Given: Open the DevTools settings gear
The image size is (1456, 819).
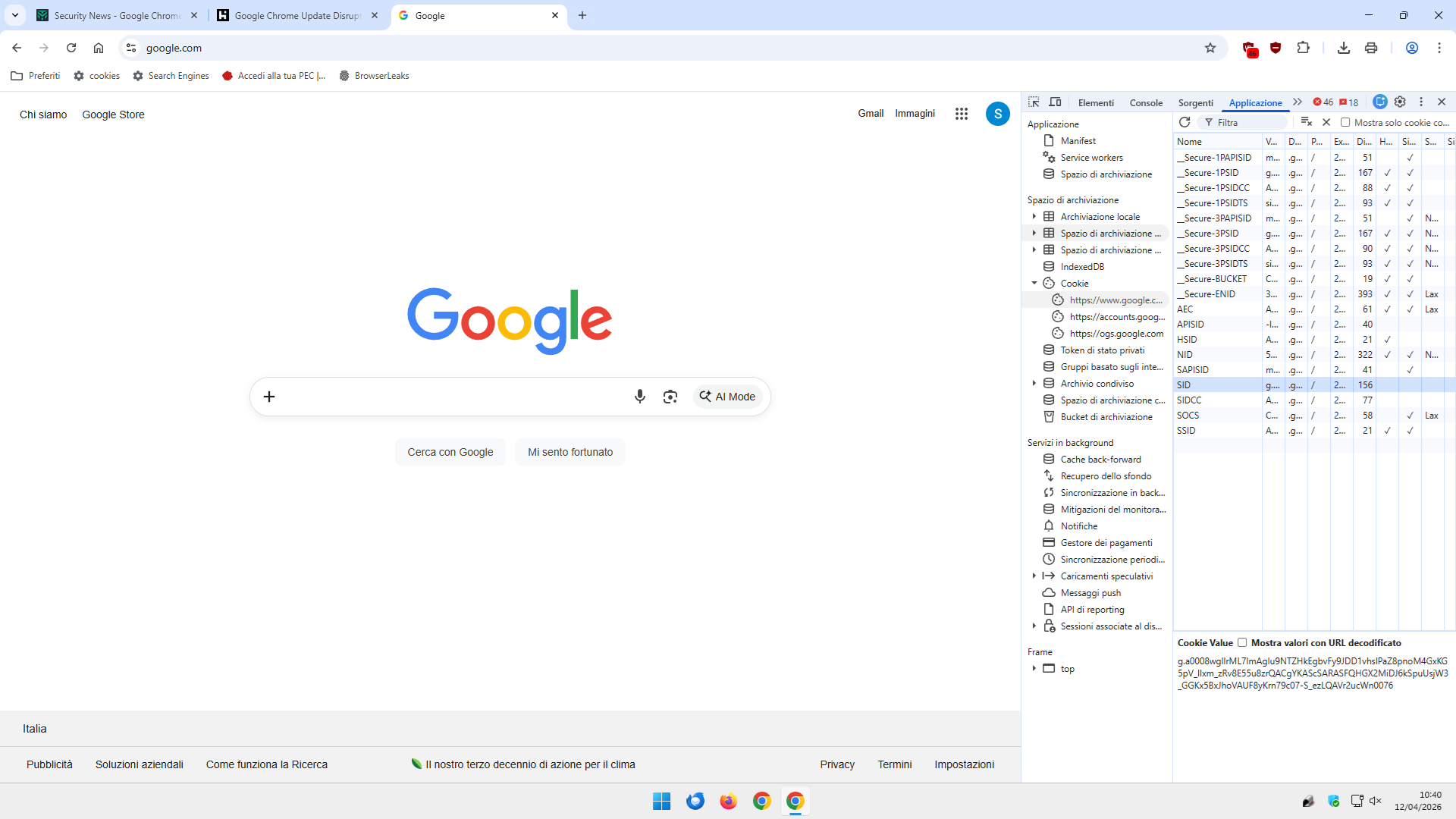Looking at the screenshot, I should [x=1400, y=102].
